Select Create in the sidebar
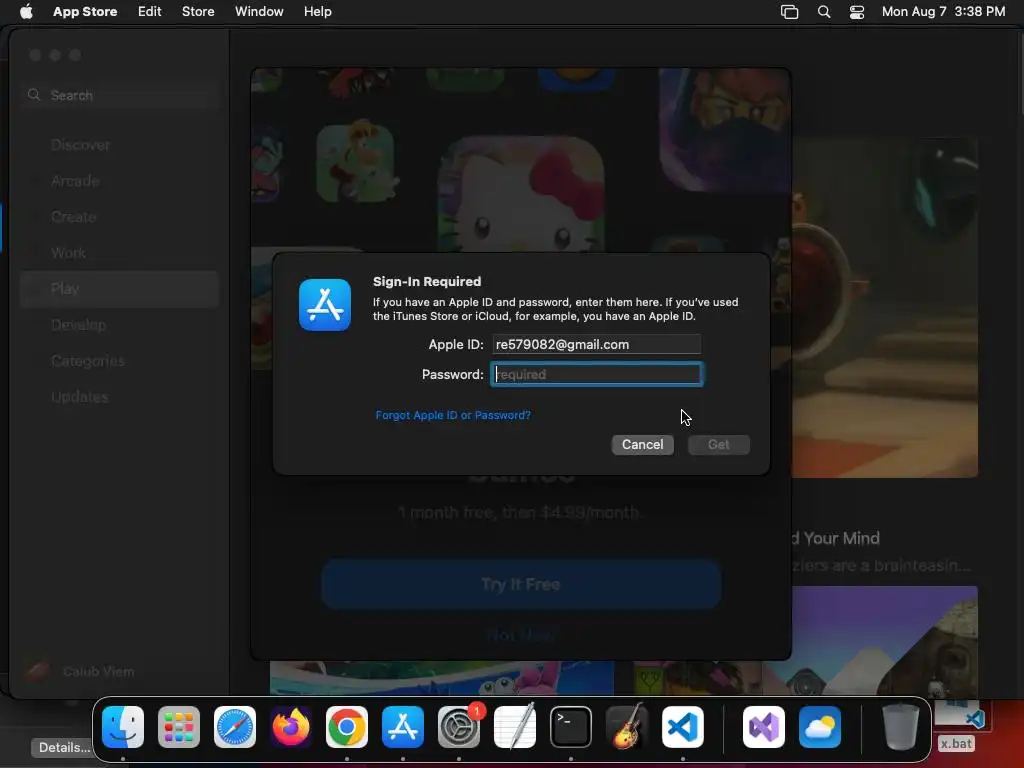 (x=120, y=217)
